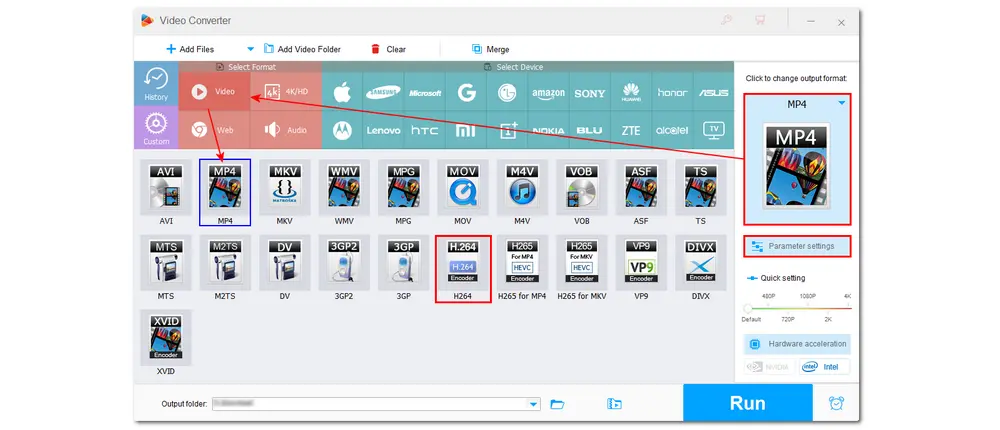Choose the 3GP2 format icon
Image resolution: width=1000 pixels, height=430 pixels.
pos(344,262)
